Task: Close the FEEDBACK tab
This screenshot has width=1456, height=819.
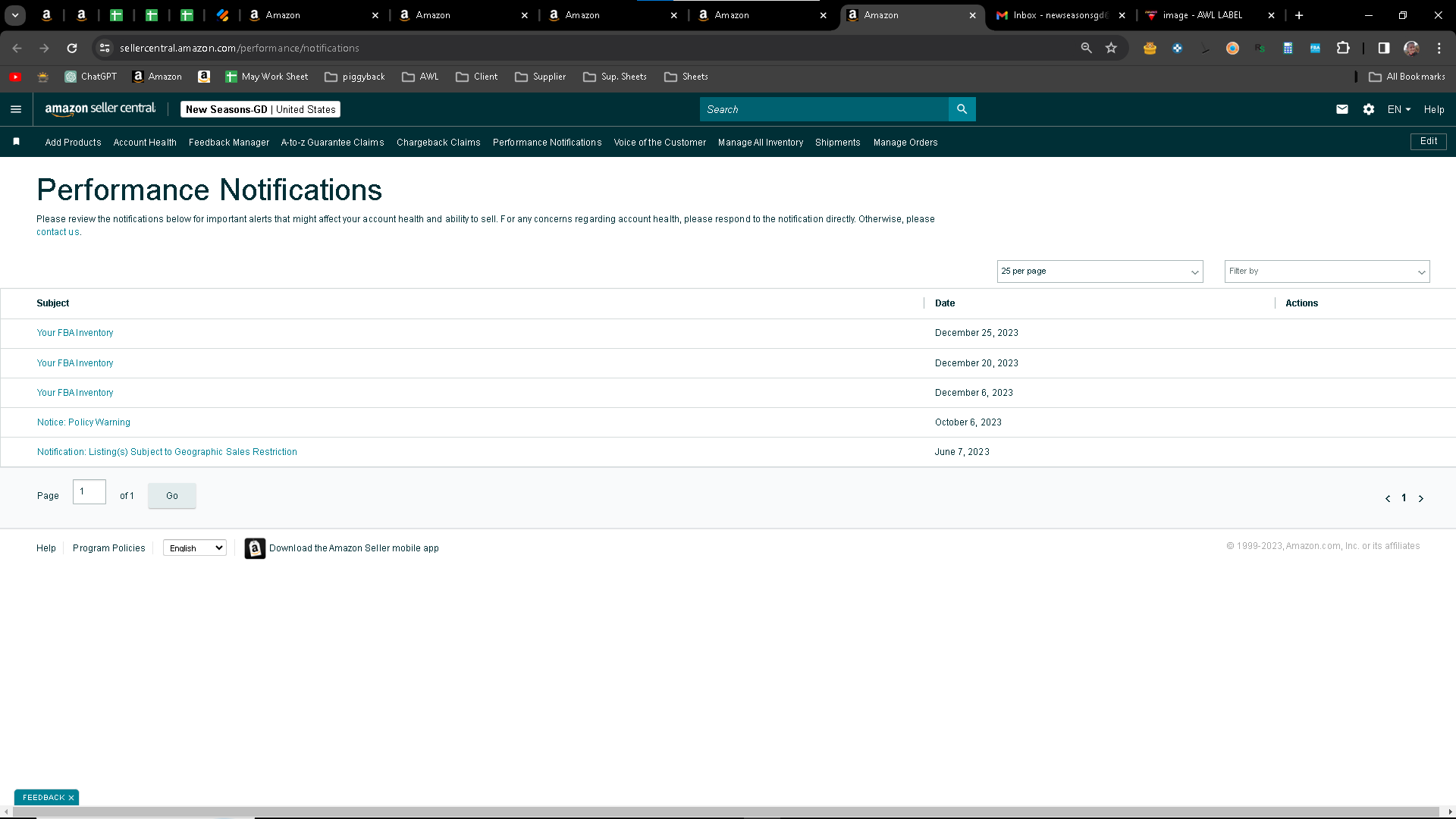Action: pos(71,798)
